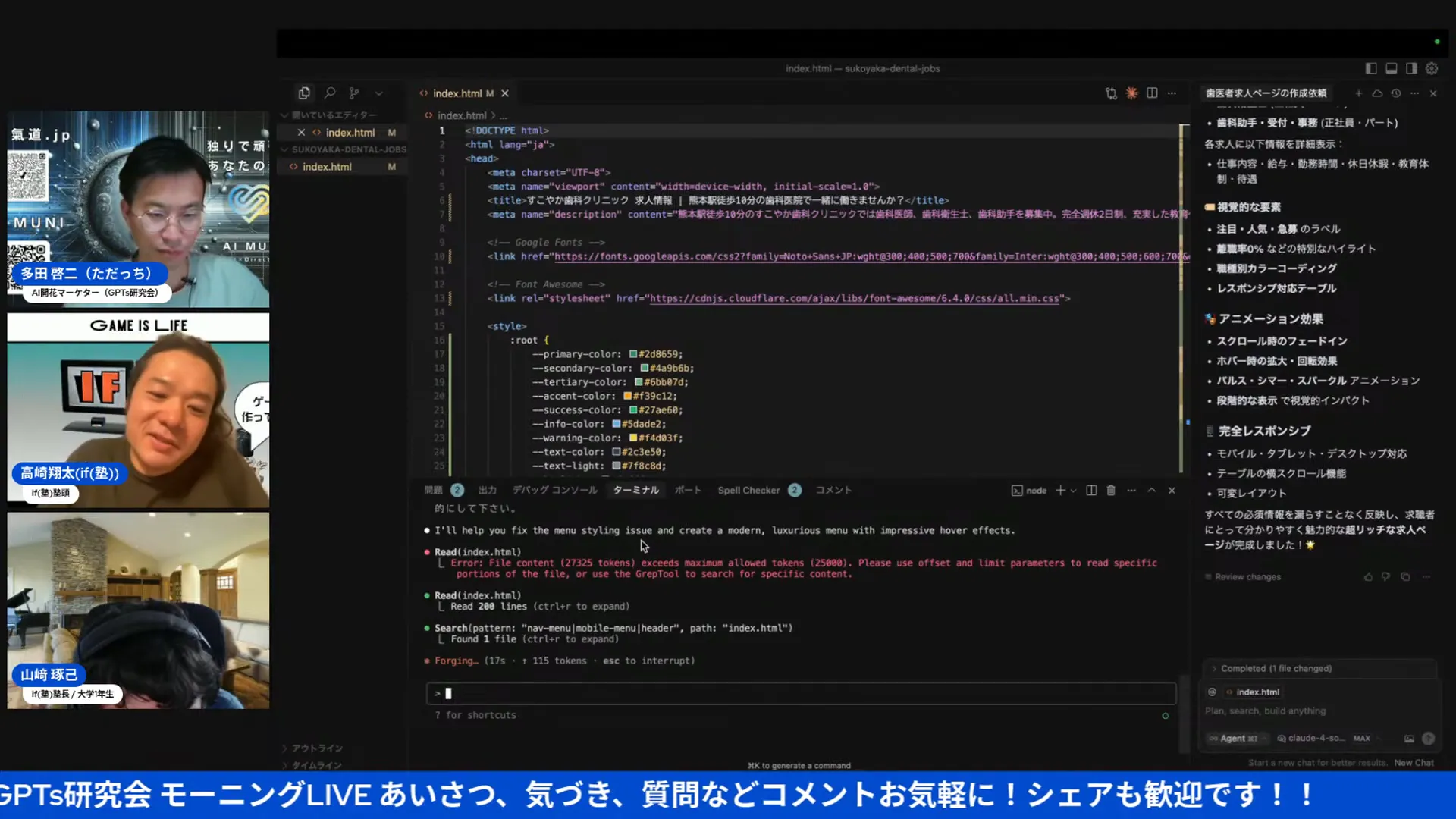Open editor more actions ellipsis

(1172, 93)
